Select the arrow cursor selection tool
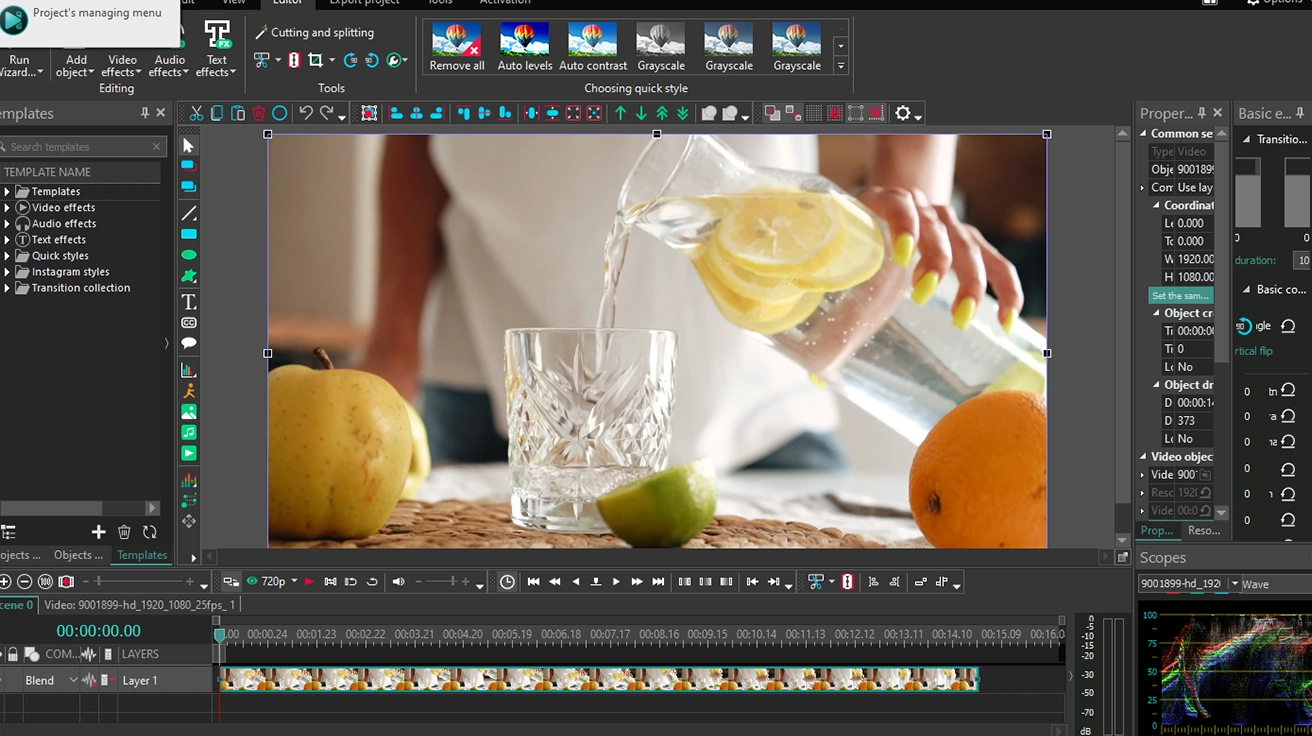 click(188, 146)
